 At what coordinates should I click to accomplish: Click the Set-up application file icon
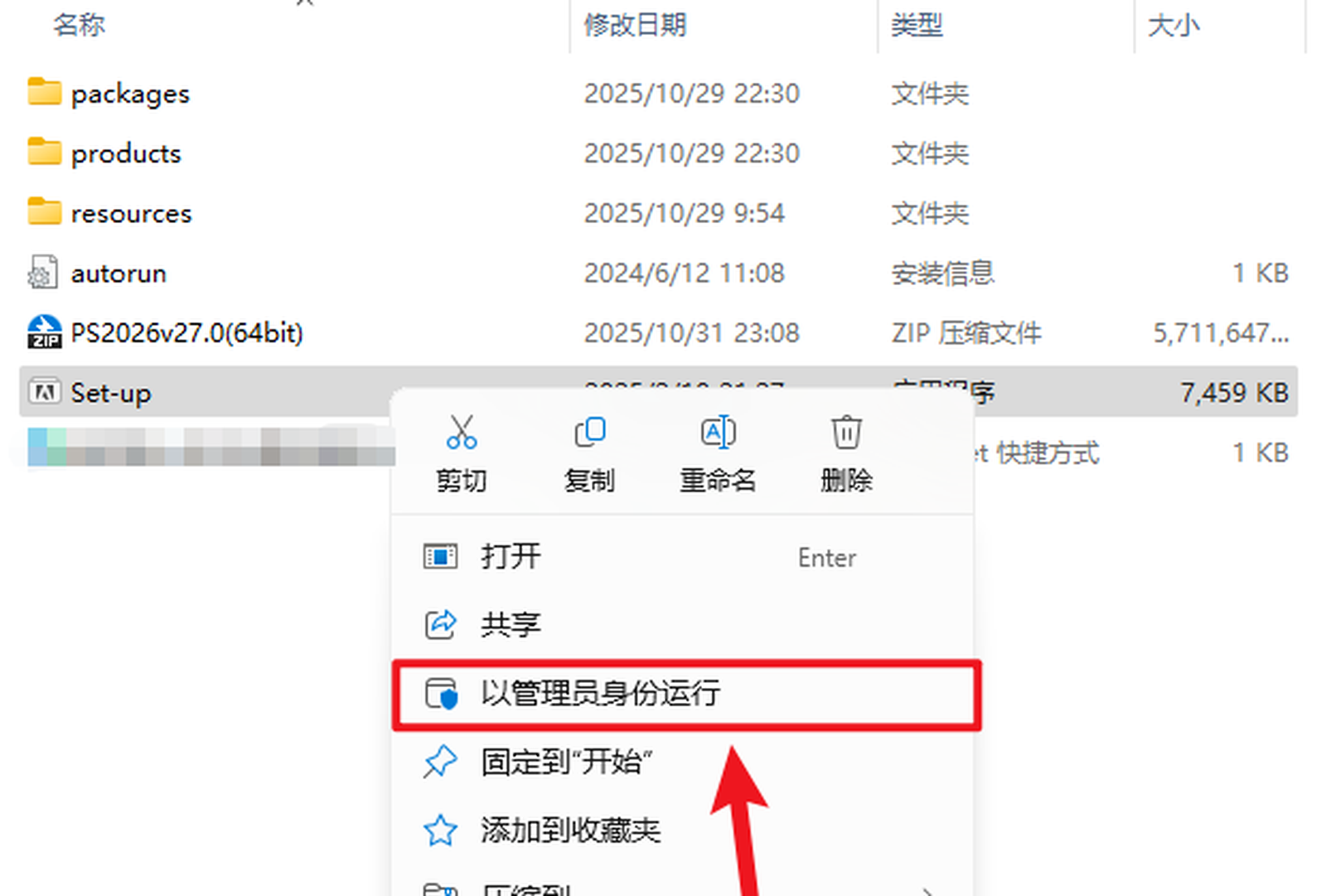(x=44, y=391)
